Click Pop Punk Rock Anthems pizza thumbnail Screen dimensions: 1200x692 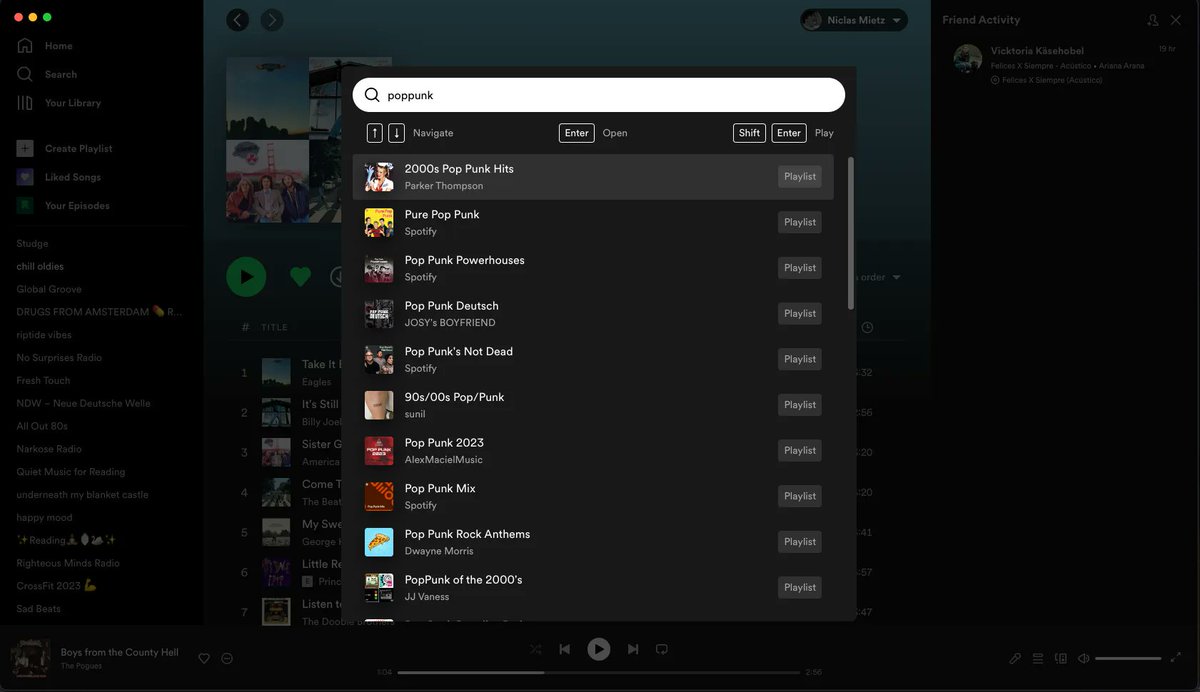[x=379, y=542]
